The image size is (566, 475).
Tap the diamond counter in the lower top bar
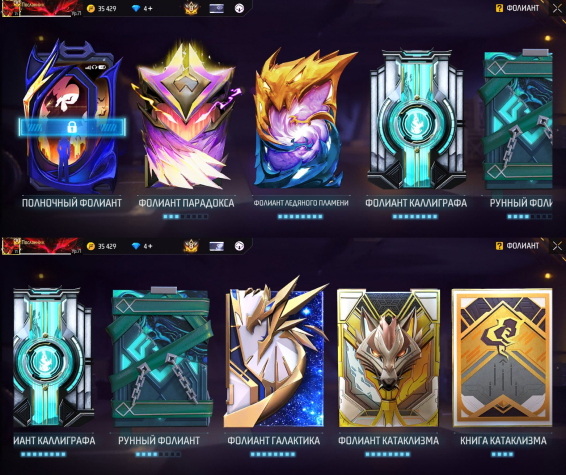click(x=142, y=246)
